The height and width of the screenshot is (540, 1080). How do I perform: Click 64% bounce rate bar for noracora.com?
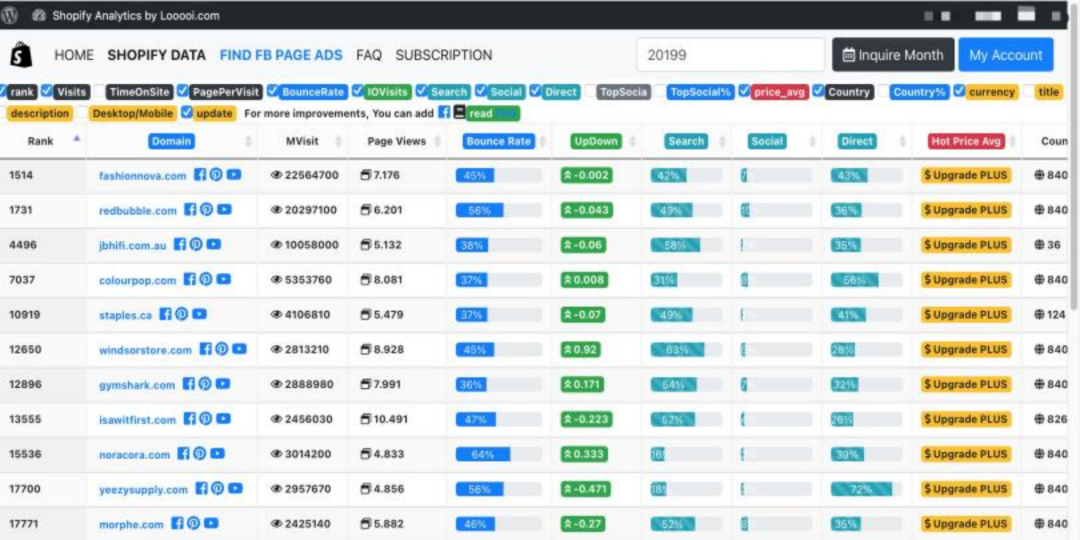coord(483,455)
